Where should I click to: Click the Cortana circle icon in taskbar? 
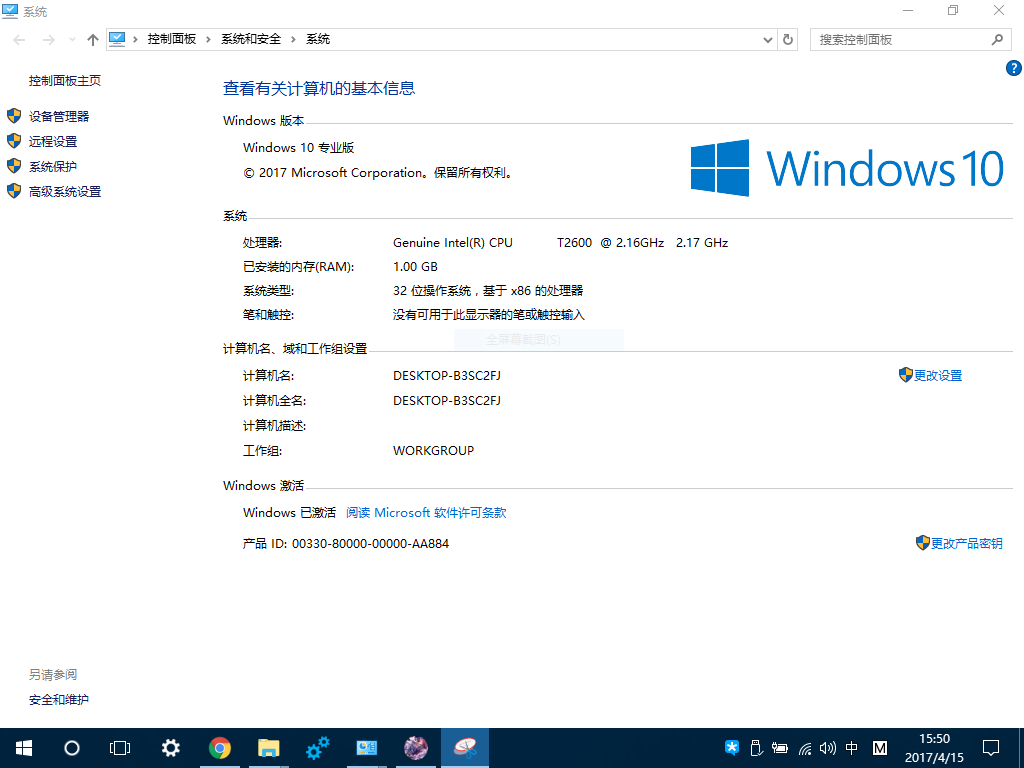coord(71,748)
